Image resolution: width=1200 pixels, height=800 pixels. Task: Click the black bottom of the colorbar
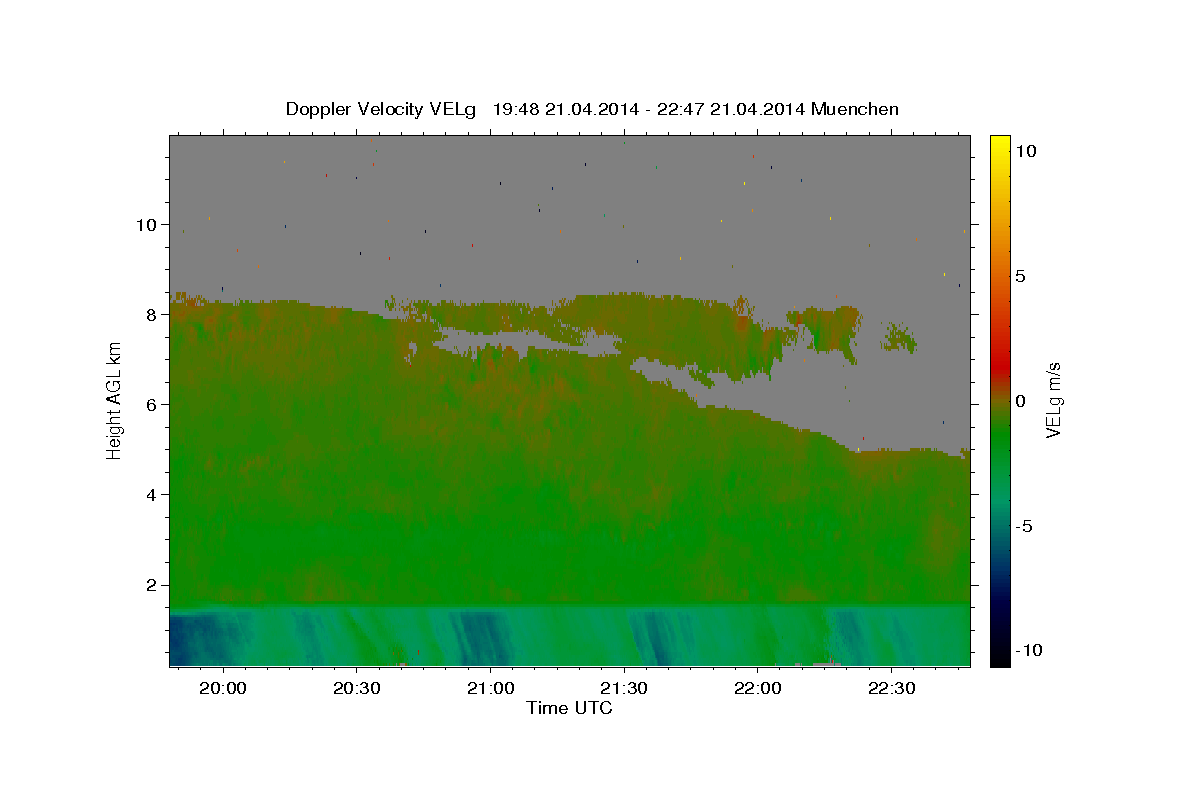(x=999, y=657)
